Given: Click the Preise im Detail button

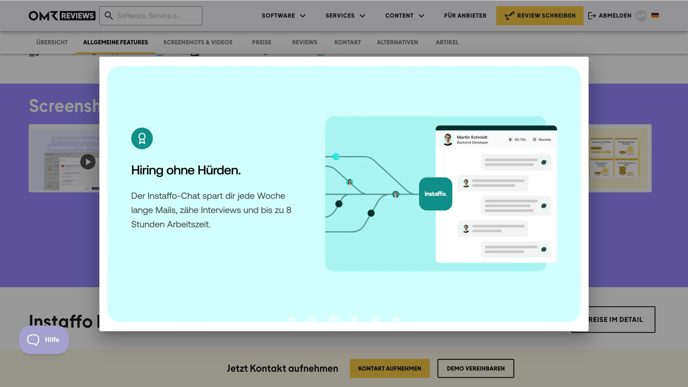Looking at the screenshot, I should [x=622, y=319].
